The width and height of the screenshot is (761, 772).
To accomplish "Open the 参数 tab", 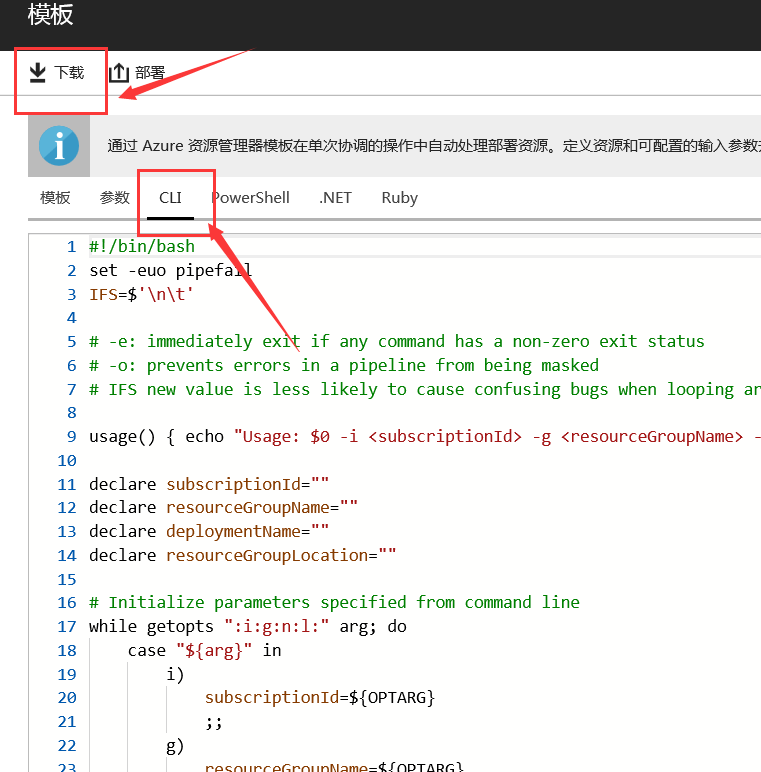I will 115,197.
